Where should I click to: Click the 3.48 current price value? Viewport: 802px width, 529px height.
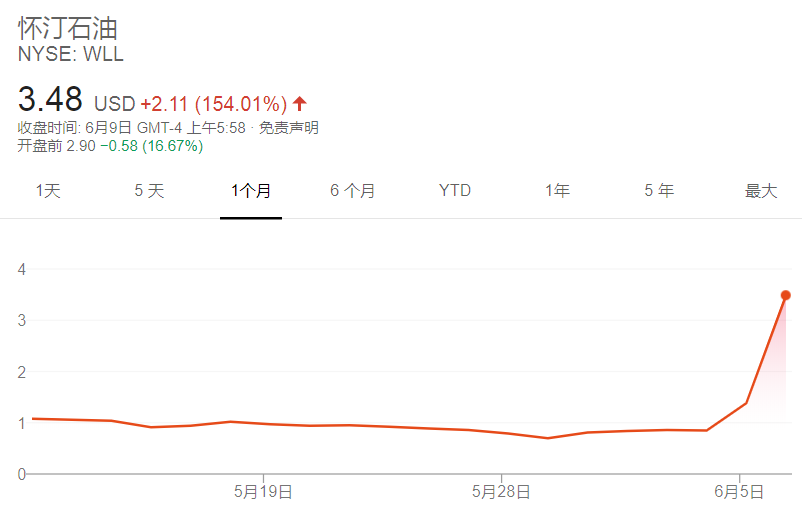pos(50,101)
